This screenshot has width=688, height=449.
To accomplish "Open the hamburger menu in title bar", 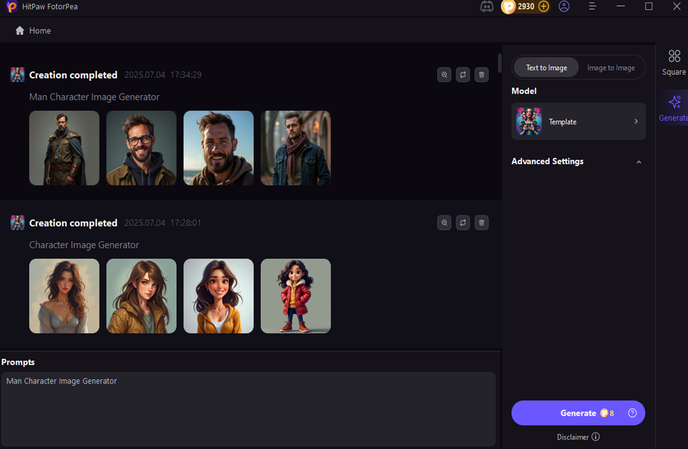I will pyautogui.click(x=592, y=7).
